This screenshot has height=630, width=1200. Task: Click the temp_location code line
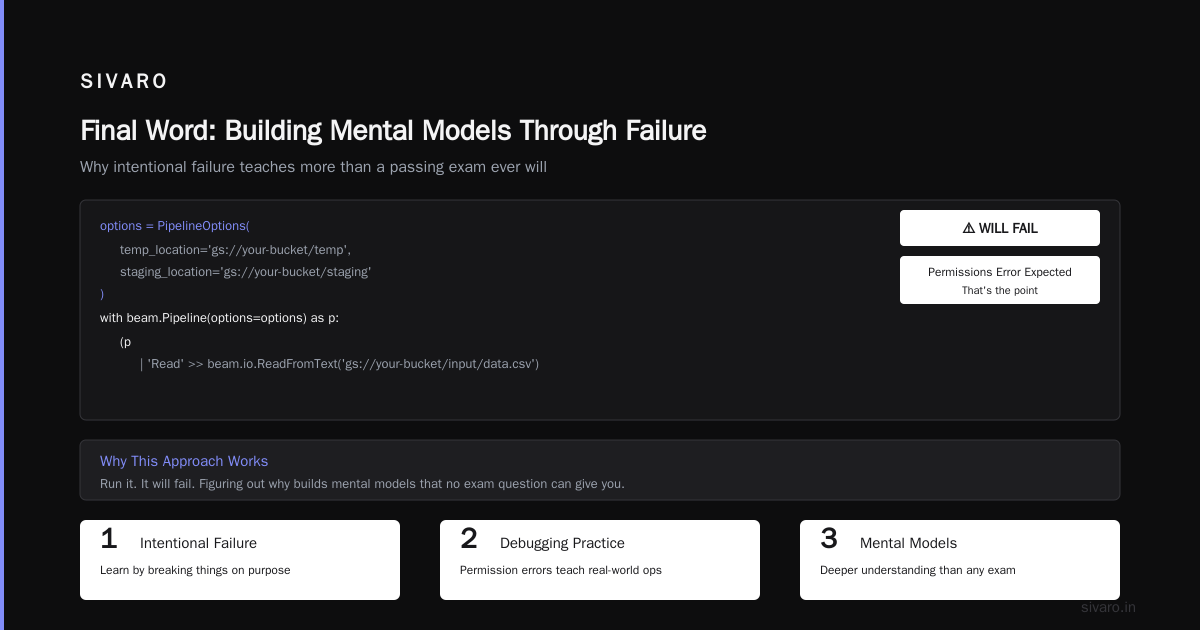coord(235,249)
